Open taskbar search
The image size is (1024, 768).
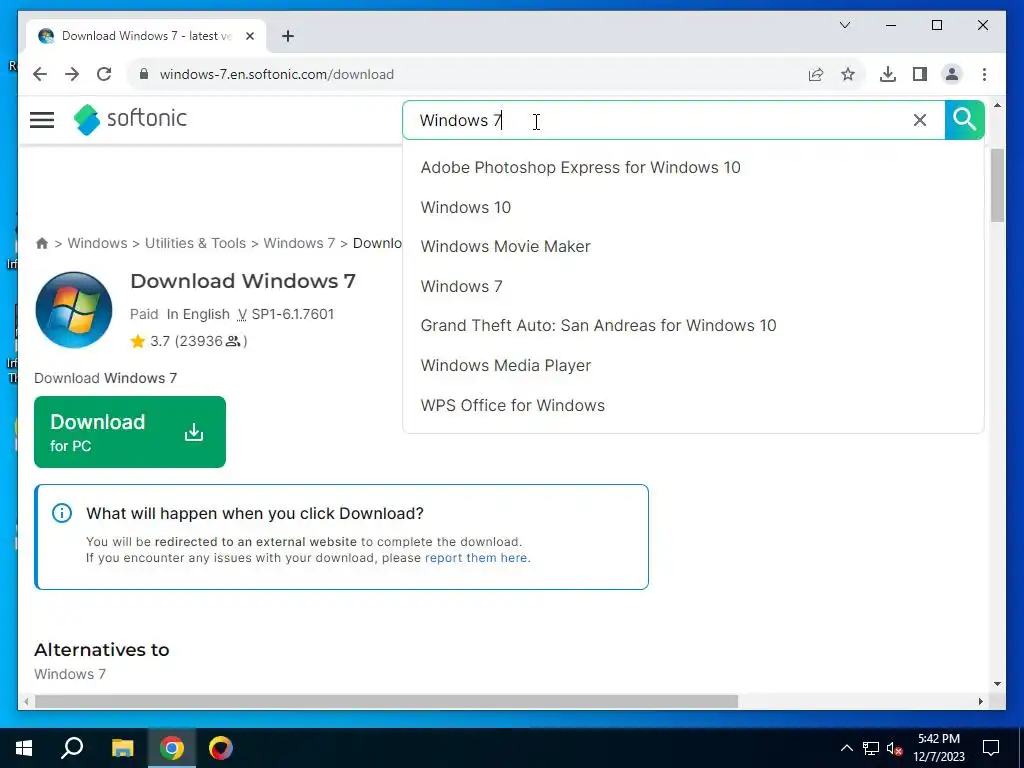pyautogui.click(x=72, y=748)
